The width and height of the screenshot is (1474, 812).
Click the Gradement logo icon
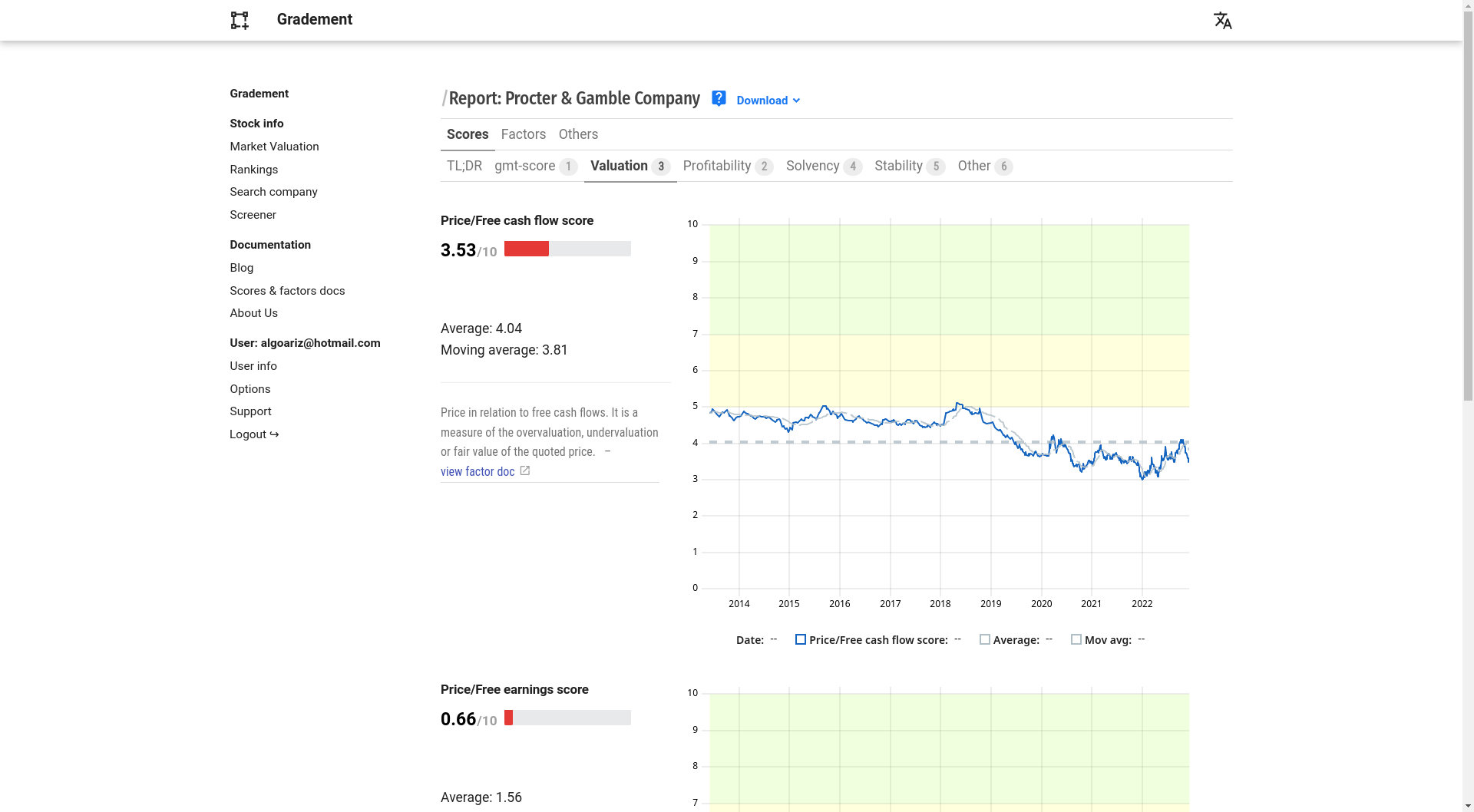[x=240, y=20]
